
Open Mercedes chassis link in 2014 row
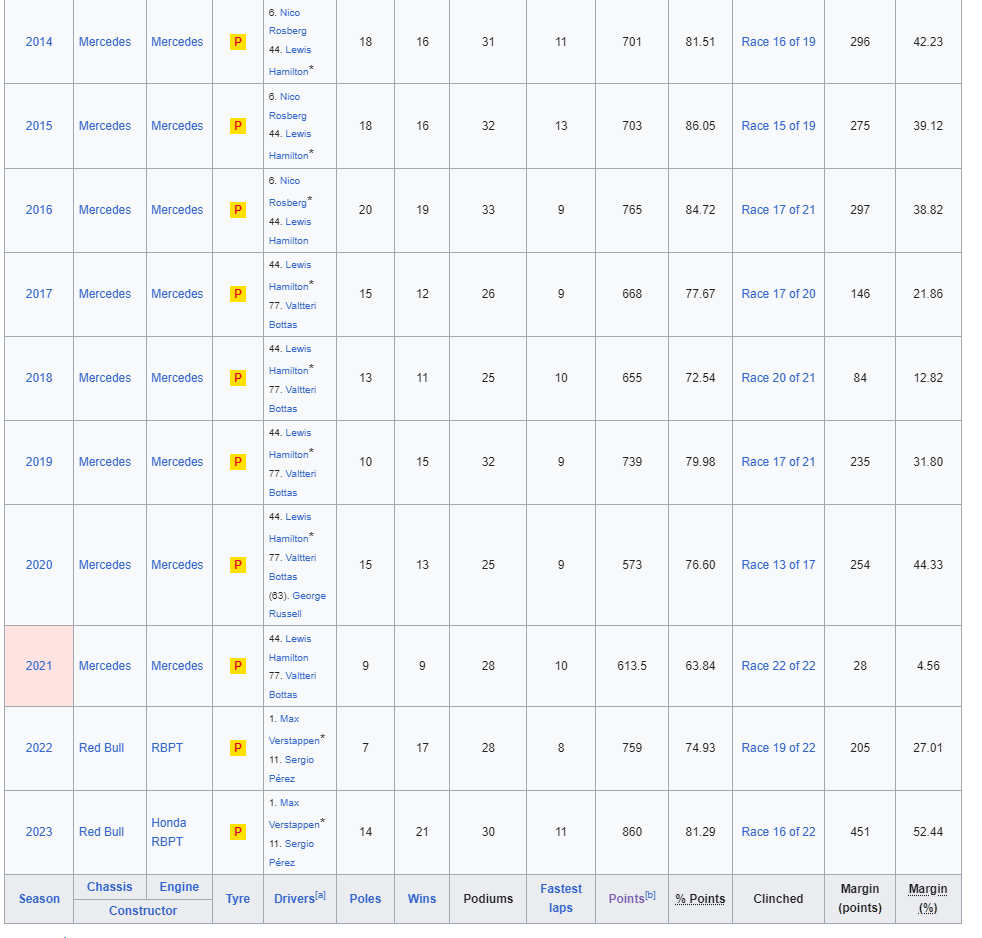point(105,42)
